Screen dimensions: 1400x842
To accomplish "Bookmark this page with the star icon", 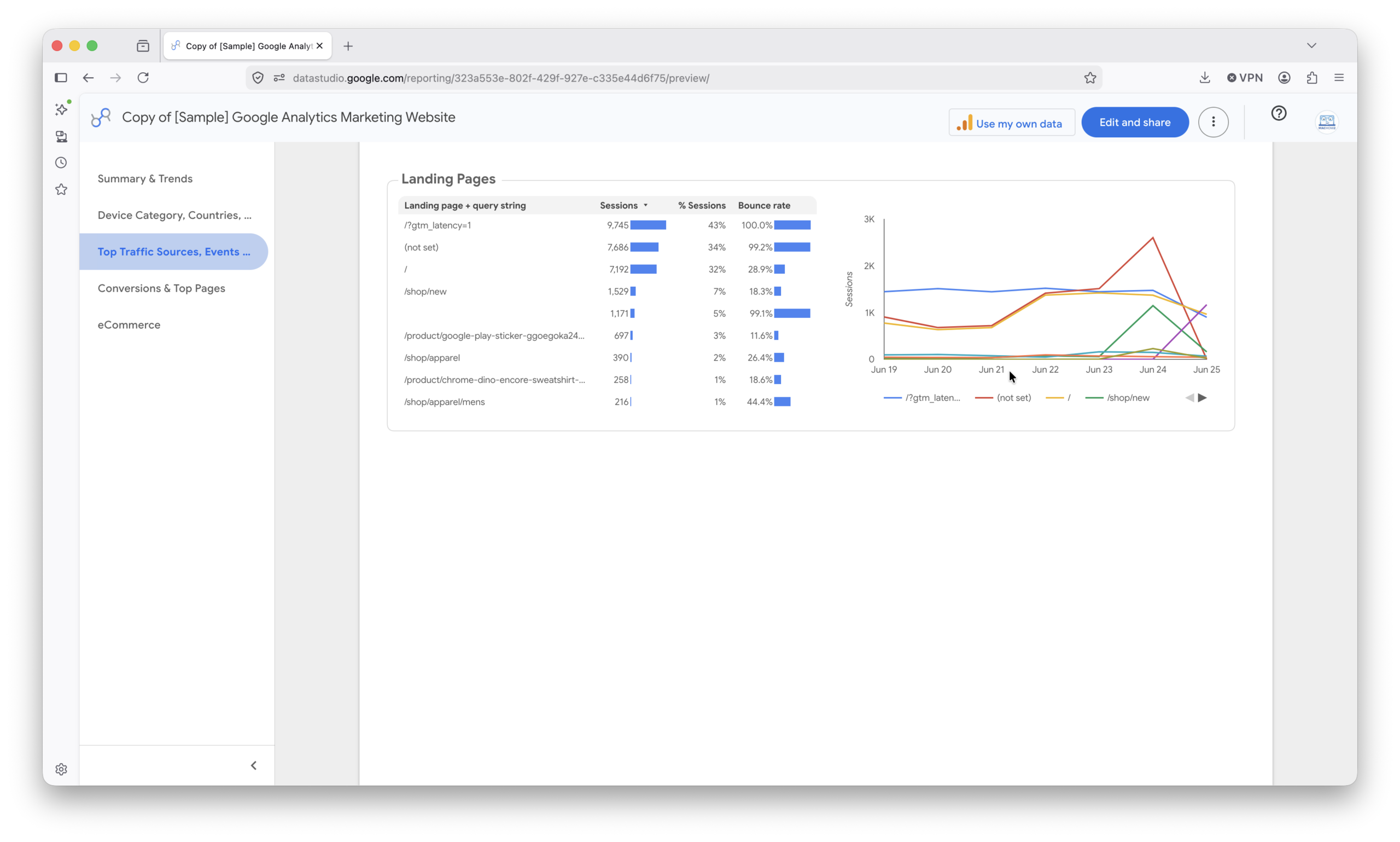I will coord(1089,78).
